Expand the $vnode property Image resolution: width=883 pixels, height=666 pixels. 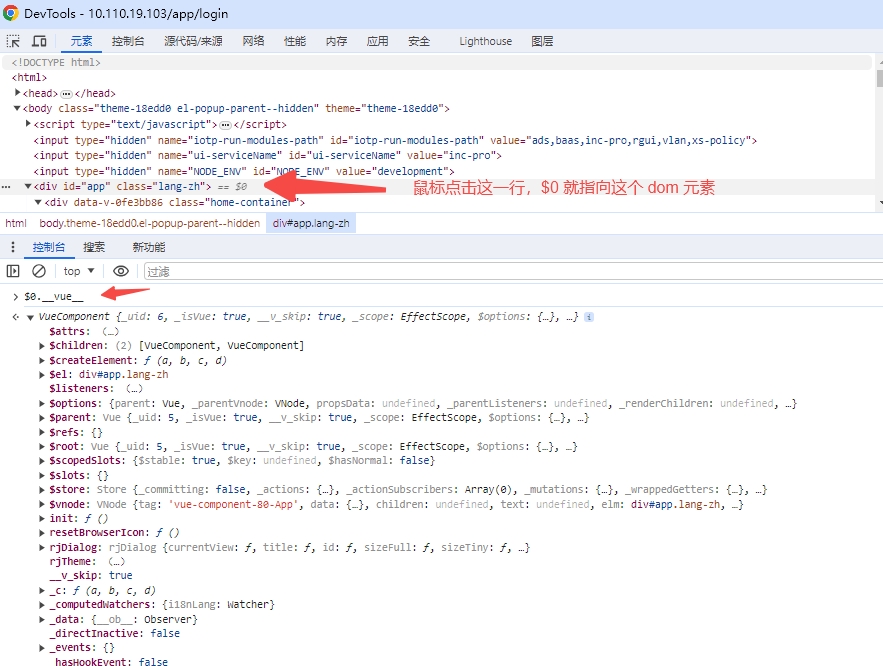click(x=42, y=504)
